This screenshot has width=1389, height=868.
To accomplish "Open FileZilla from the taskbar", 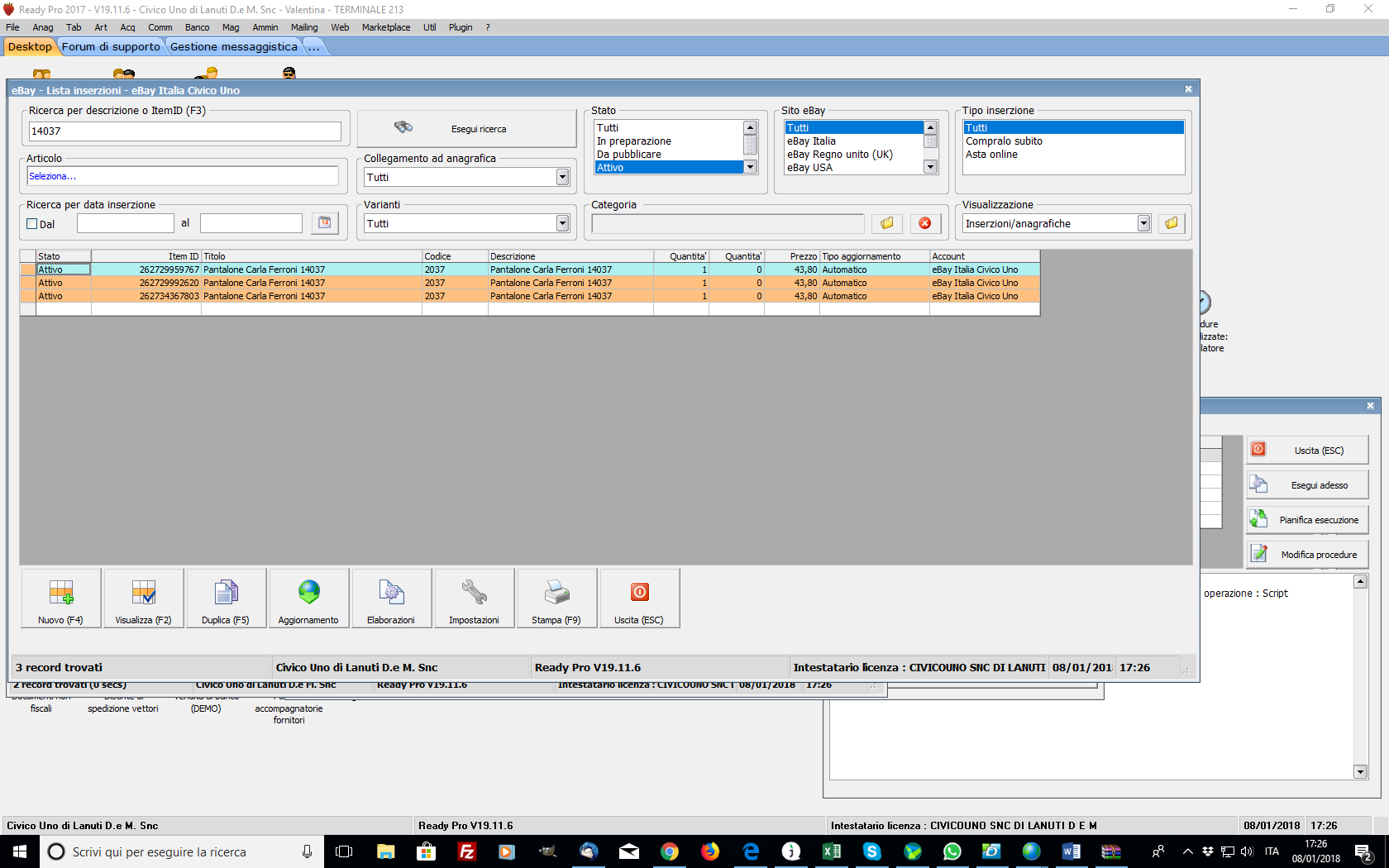I will pos(467,851).
